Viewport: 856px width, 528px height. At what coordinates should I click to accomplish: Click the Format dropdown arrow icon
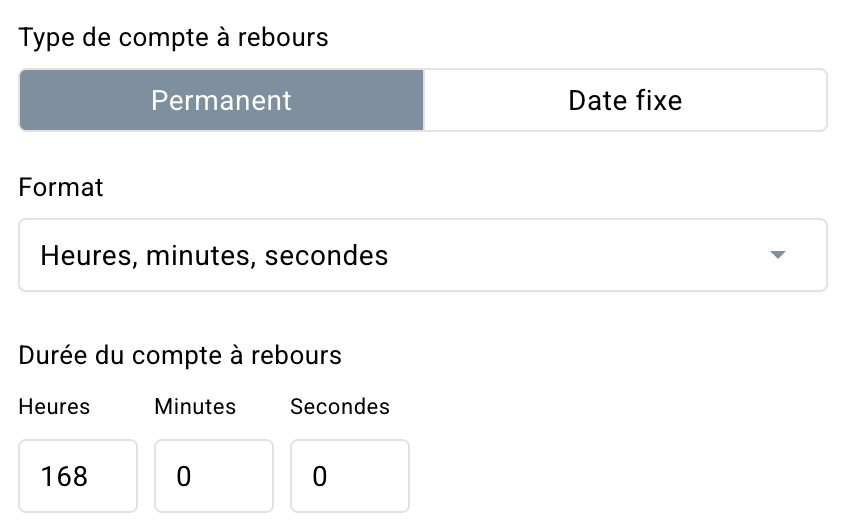(x=778, y=255)
